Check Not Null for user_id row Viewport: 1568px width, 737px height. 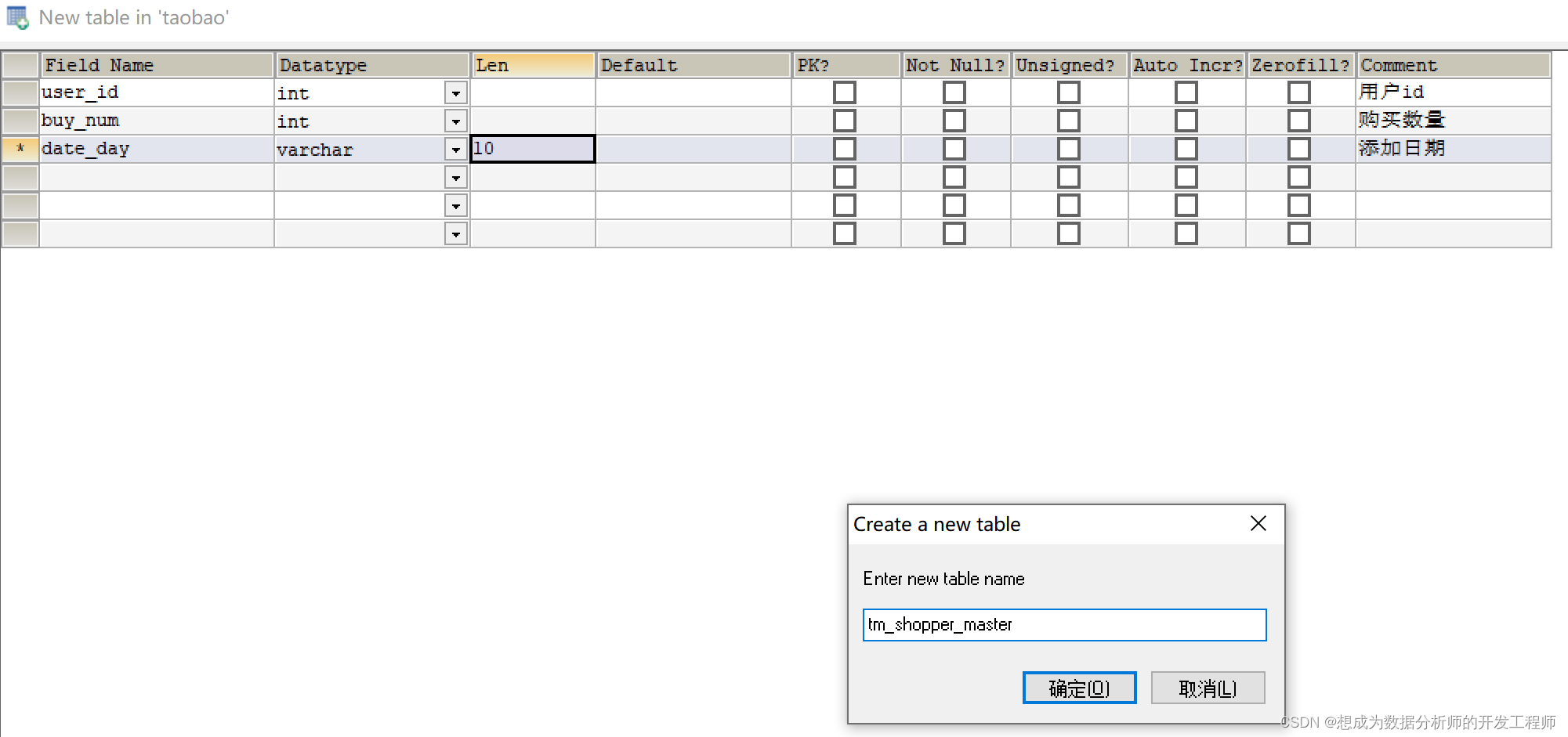point(954,92)
